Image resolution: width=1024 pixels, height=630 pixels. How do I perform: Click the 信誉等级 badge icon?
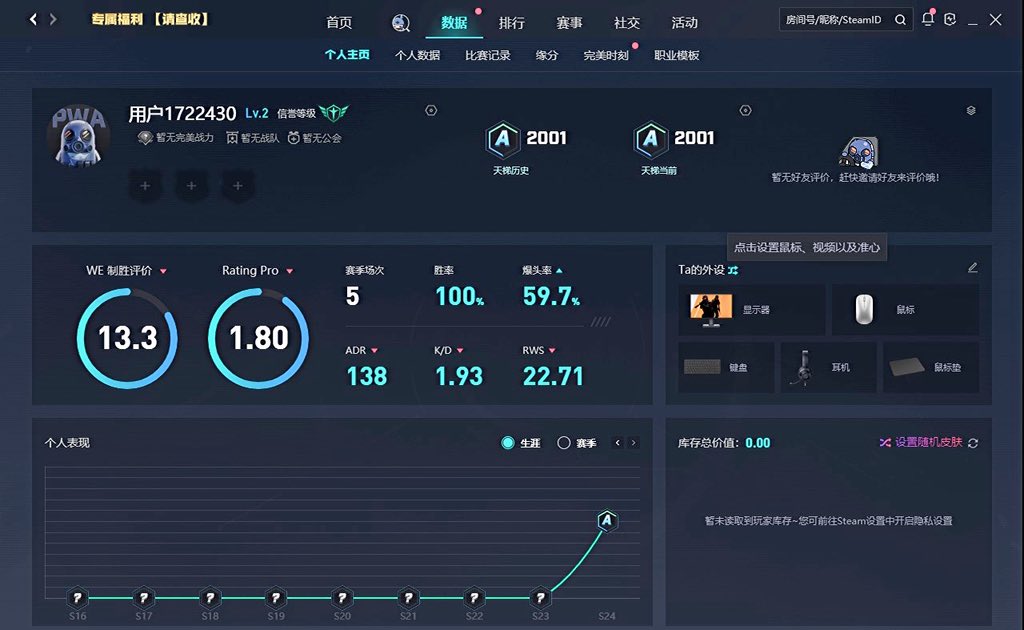[334, 113]
